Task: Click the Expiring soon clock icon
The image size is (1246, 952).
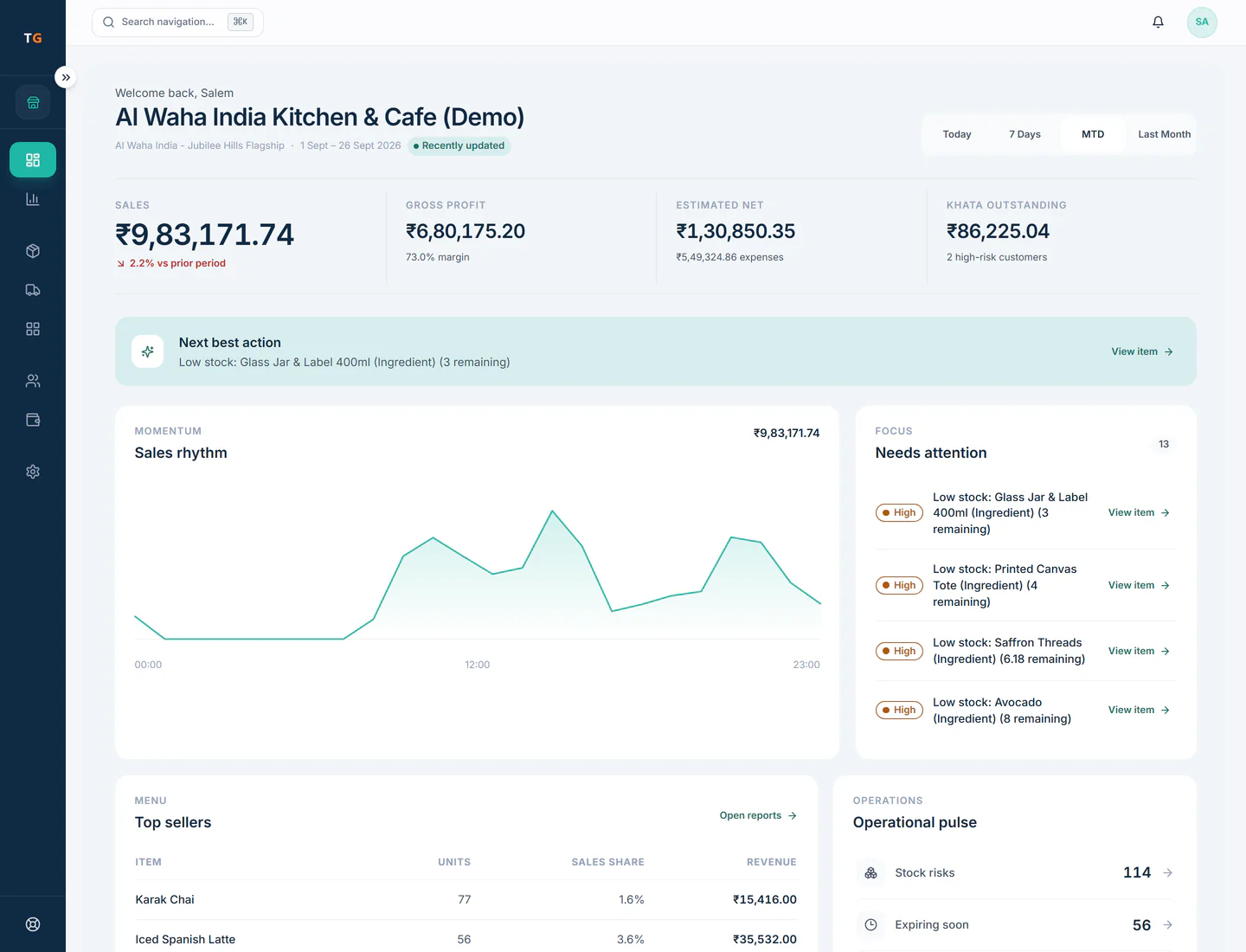Action: coord(870,925)
